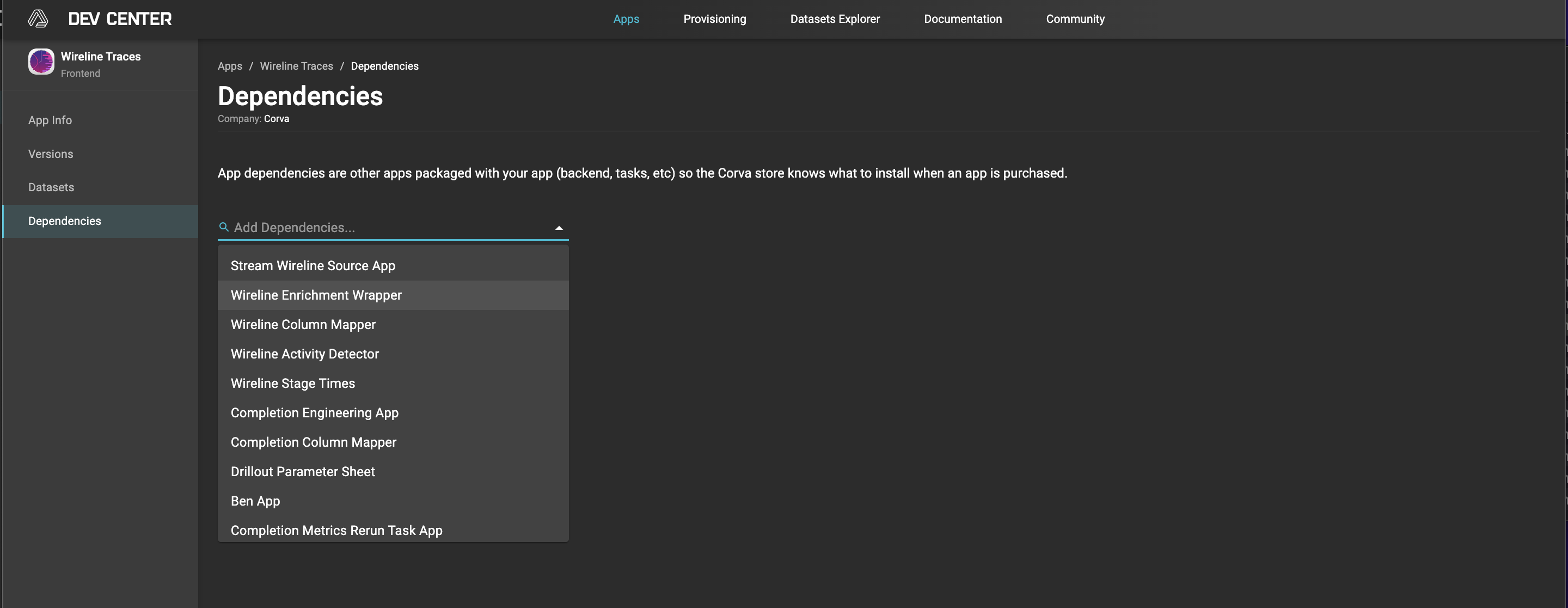Viewport: 1568px width, 608px height.
Task: Choose Completion Column Mapper option
Action: pyautogui.click(x=393, y=442)
